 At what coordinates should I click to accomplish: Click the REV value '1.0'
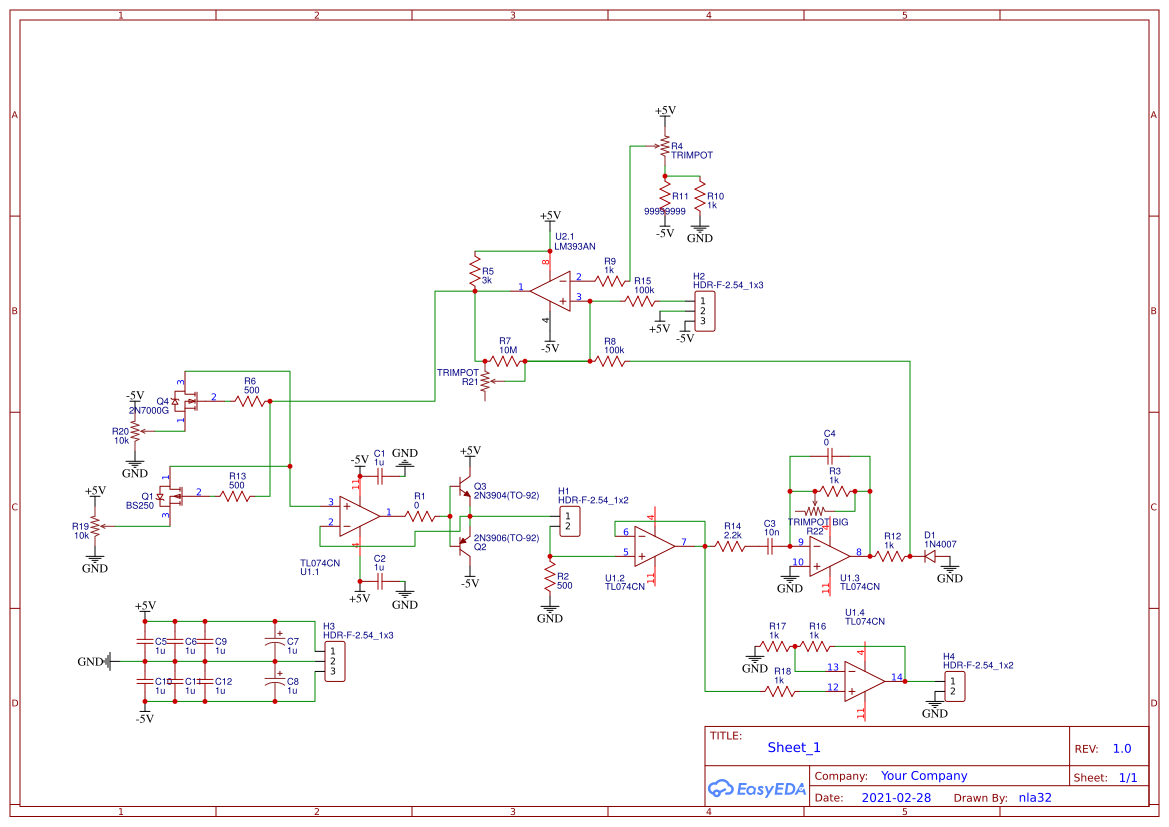pyautogui.click(x=1122, y=749)
